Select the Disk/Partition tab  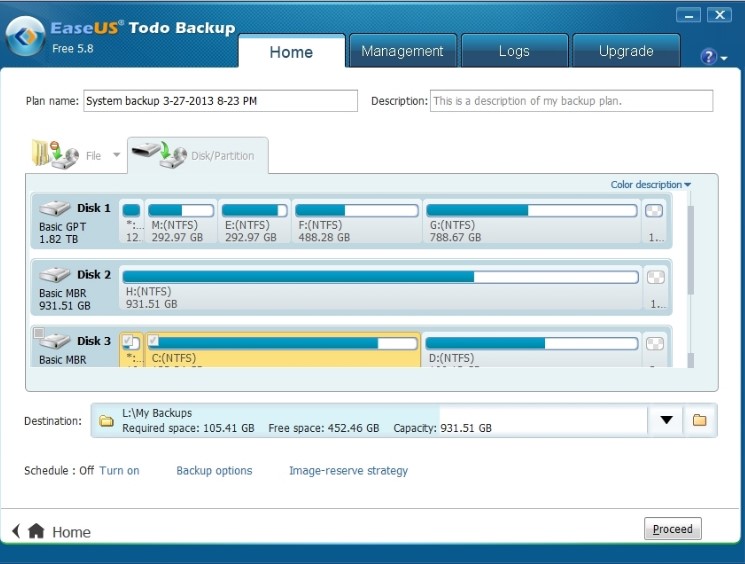tap(198, 155)
